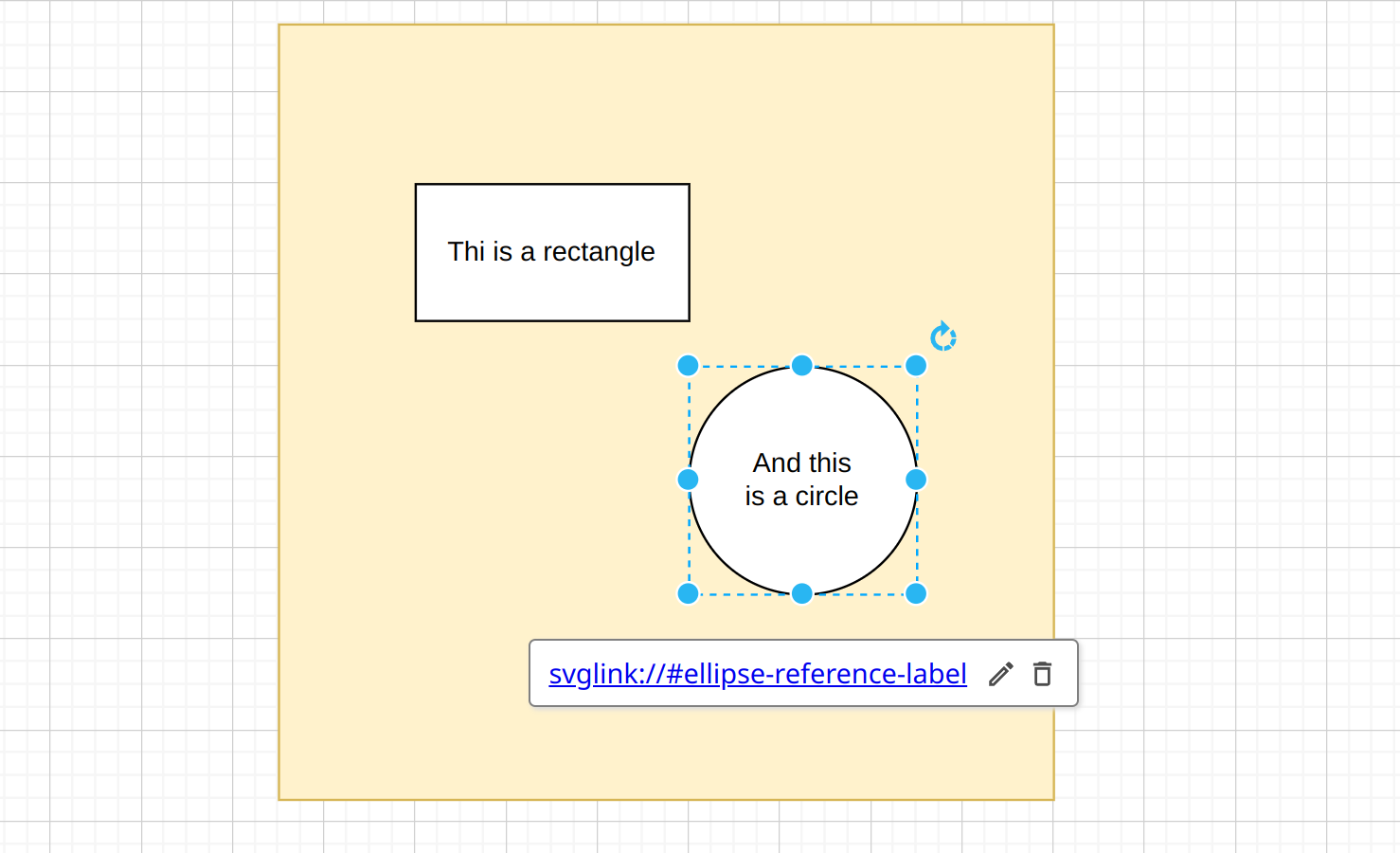The height and width of the screenshot is (853, 1400).
Task: Select the shape labeled 'Thi is a rectangle'
Action: tap(551, 251)
